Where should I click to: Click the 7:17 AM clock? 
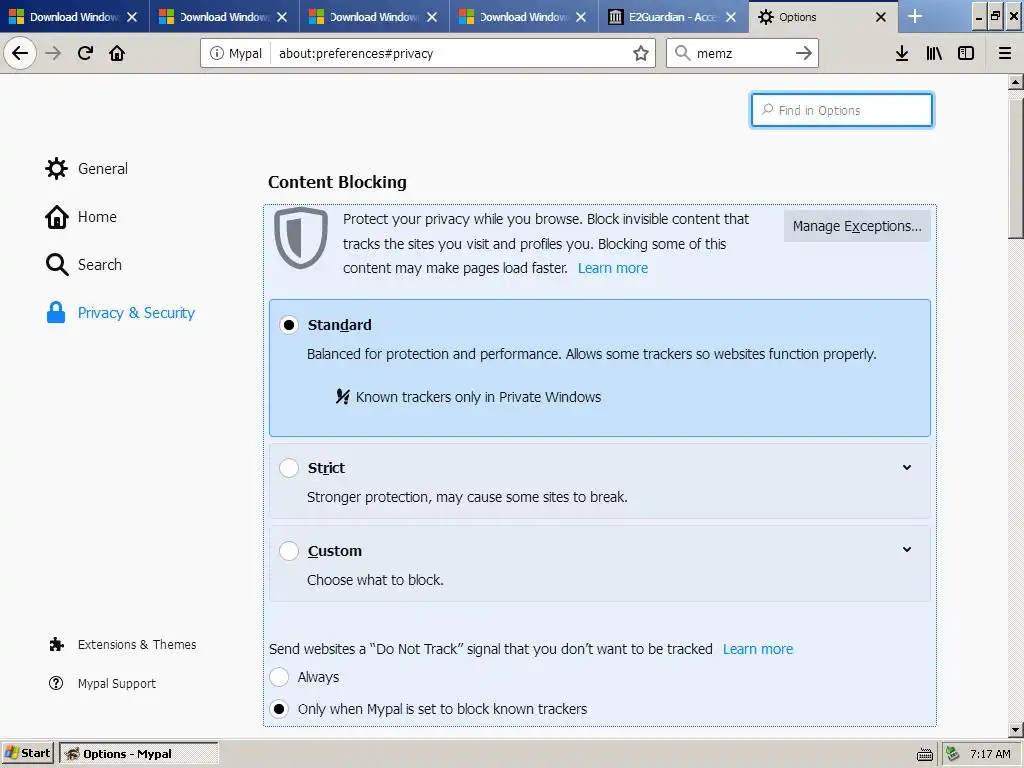(x=990, y=754)
